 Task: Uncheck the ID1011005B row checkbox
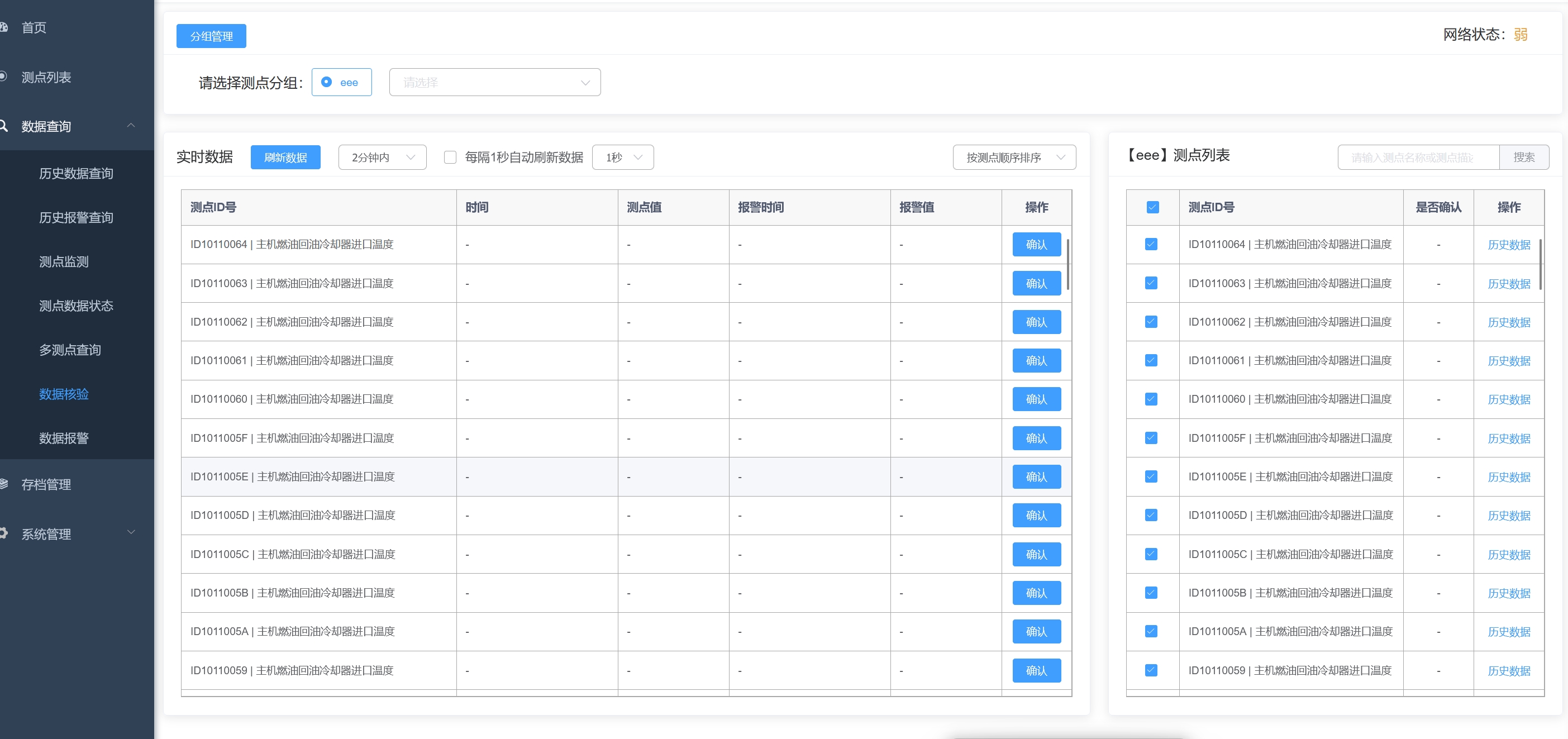coord(1151,592)
